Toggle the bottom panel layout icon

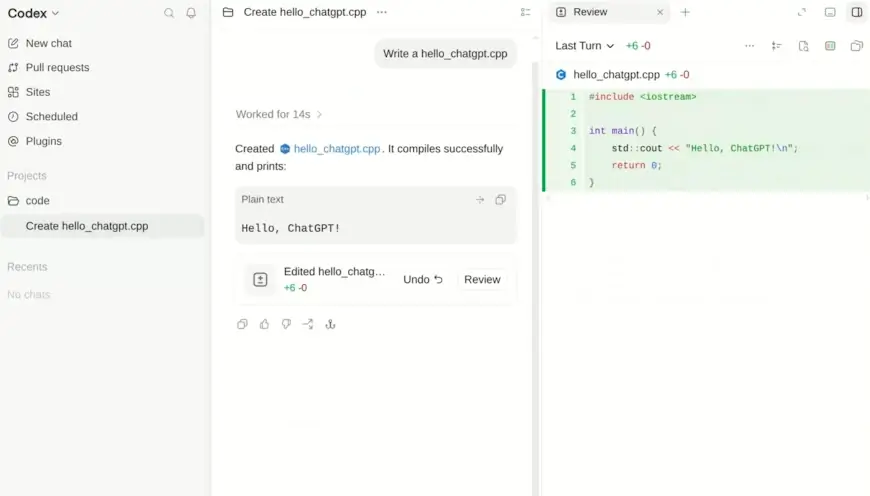click(830, 12)
